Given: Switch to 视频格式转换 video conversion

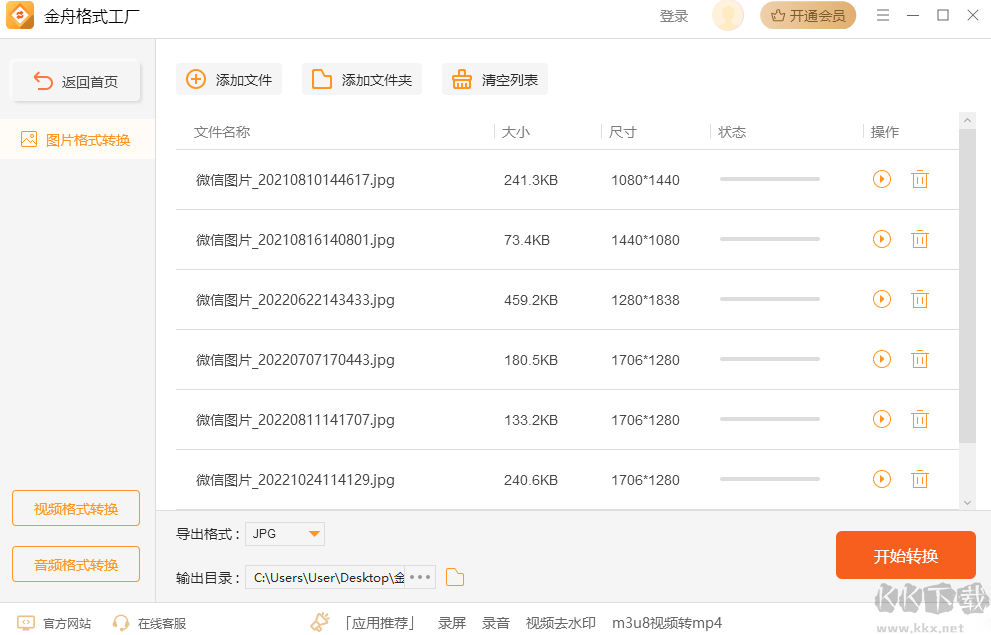Looking at the screenshot, I should [75, 508].
